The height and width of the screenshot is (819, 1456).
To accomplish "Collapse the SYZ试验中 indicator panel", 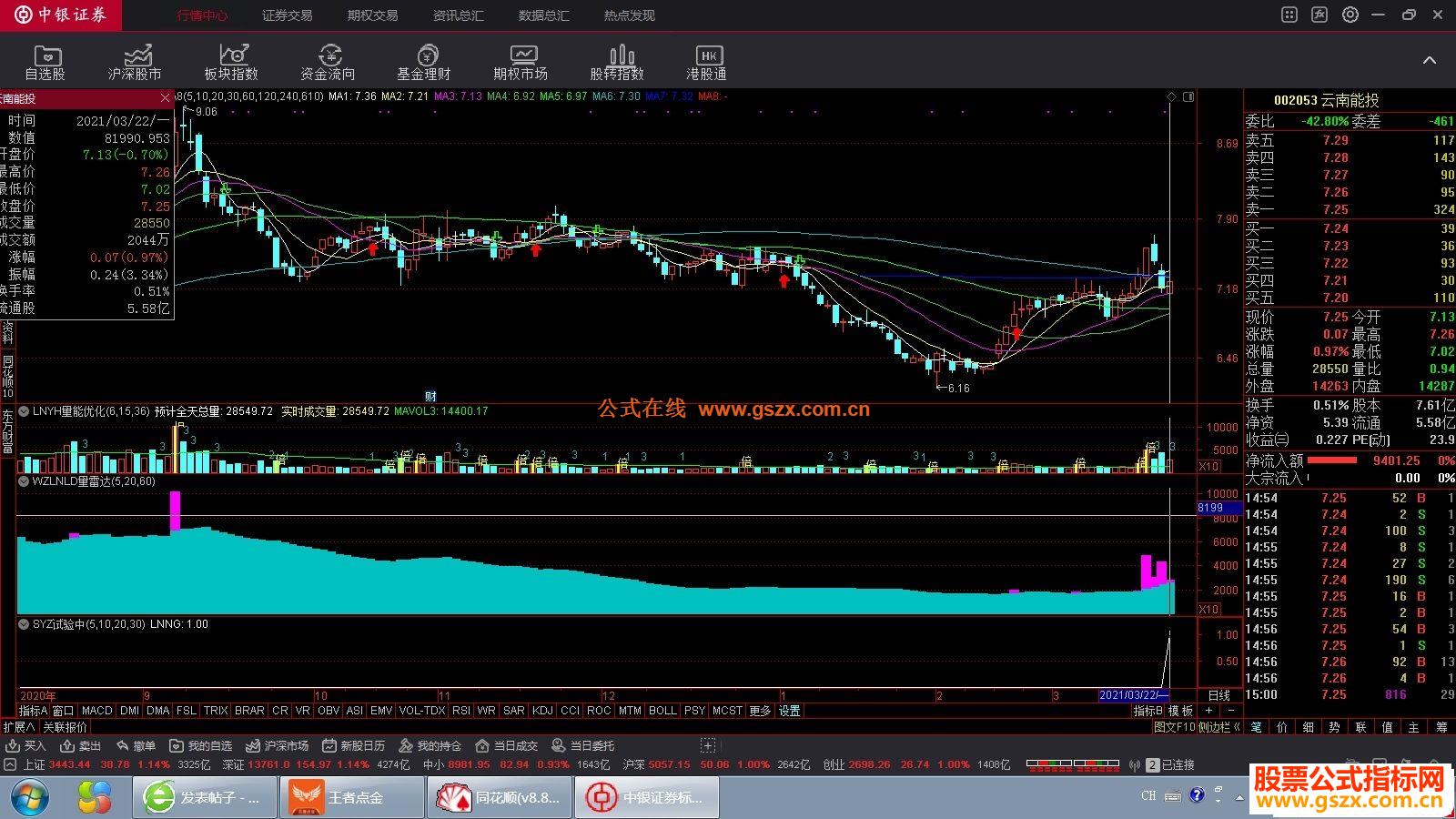I will pos(24,624).
